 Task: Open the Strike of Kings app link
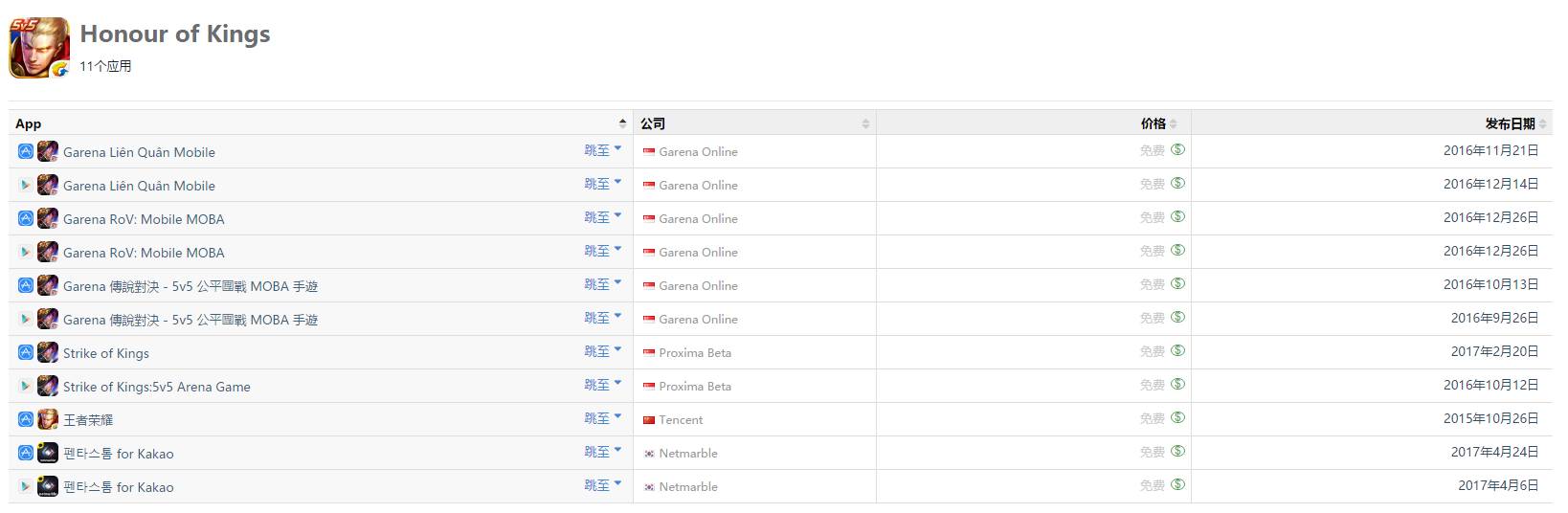pos(106,353)
